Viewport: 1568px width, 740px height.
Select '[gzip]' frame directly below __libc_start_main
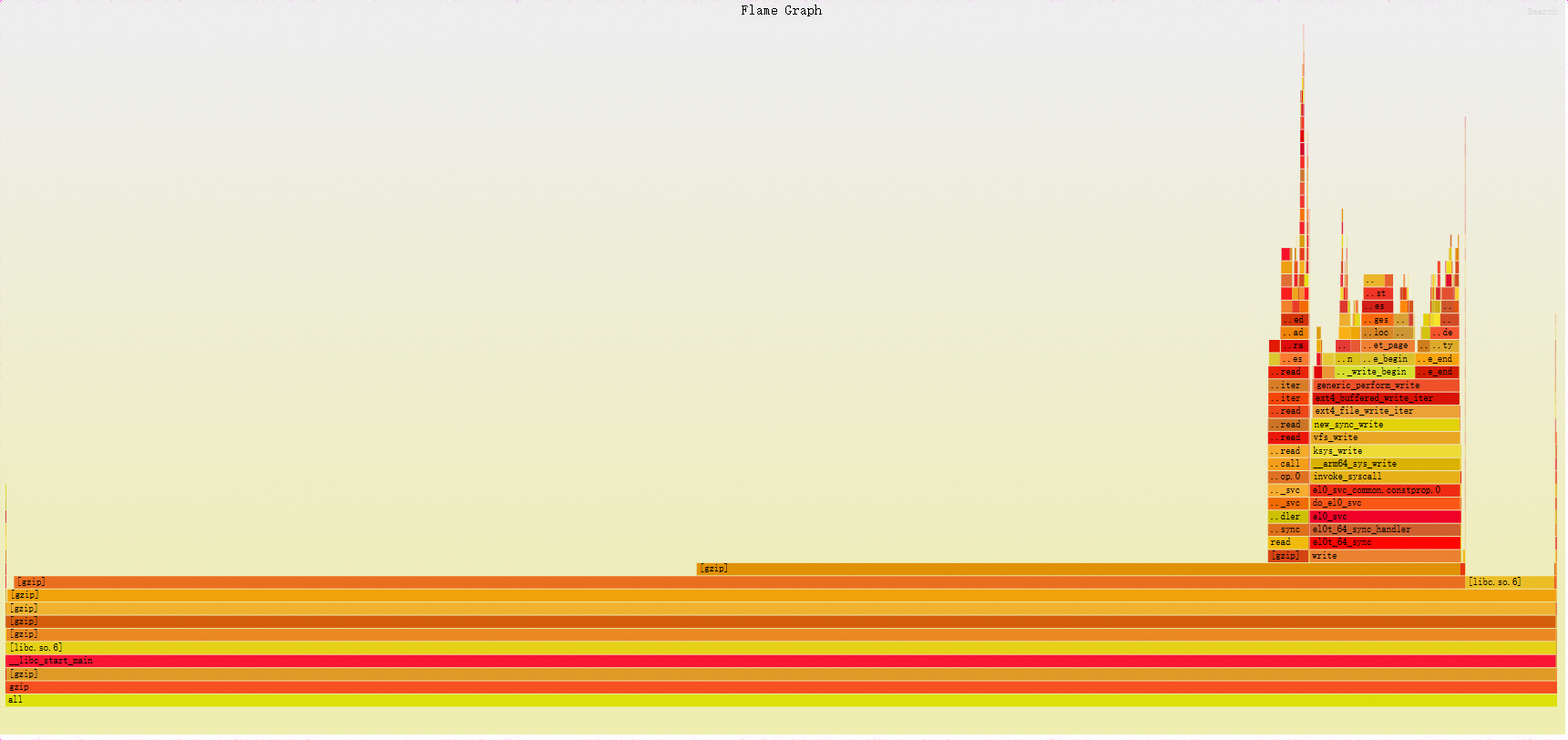point(781,674)
